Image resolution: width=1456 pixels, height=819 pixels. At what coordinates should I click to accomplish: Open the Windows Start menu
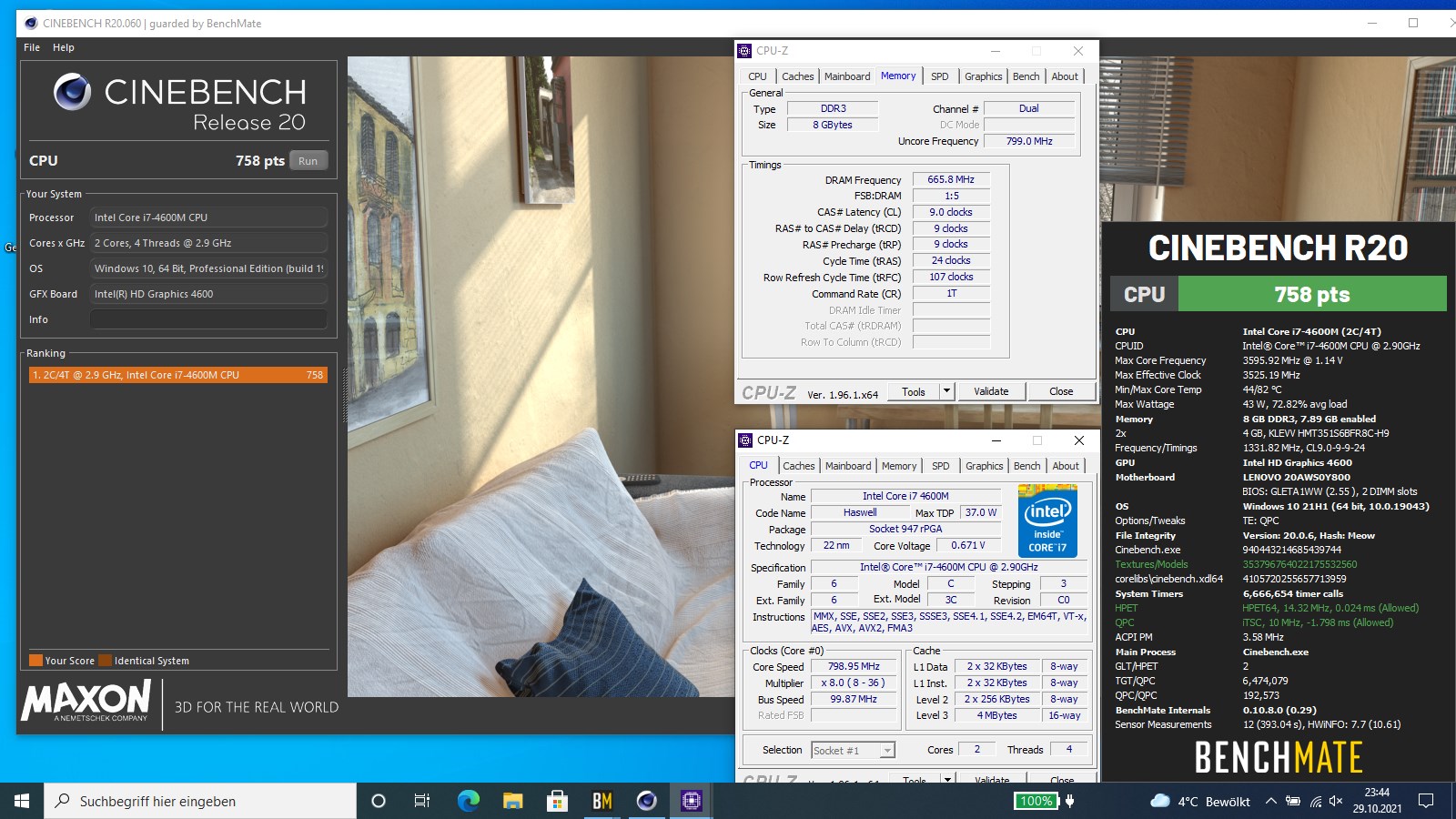click(22, 801)
